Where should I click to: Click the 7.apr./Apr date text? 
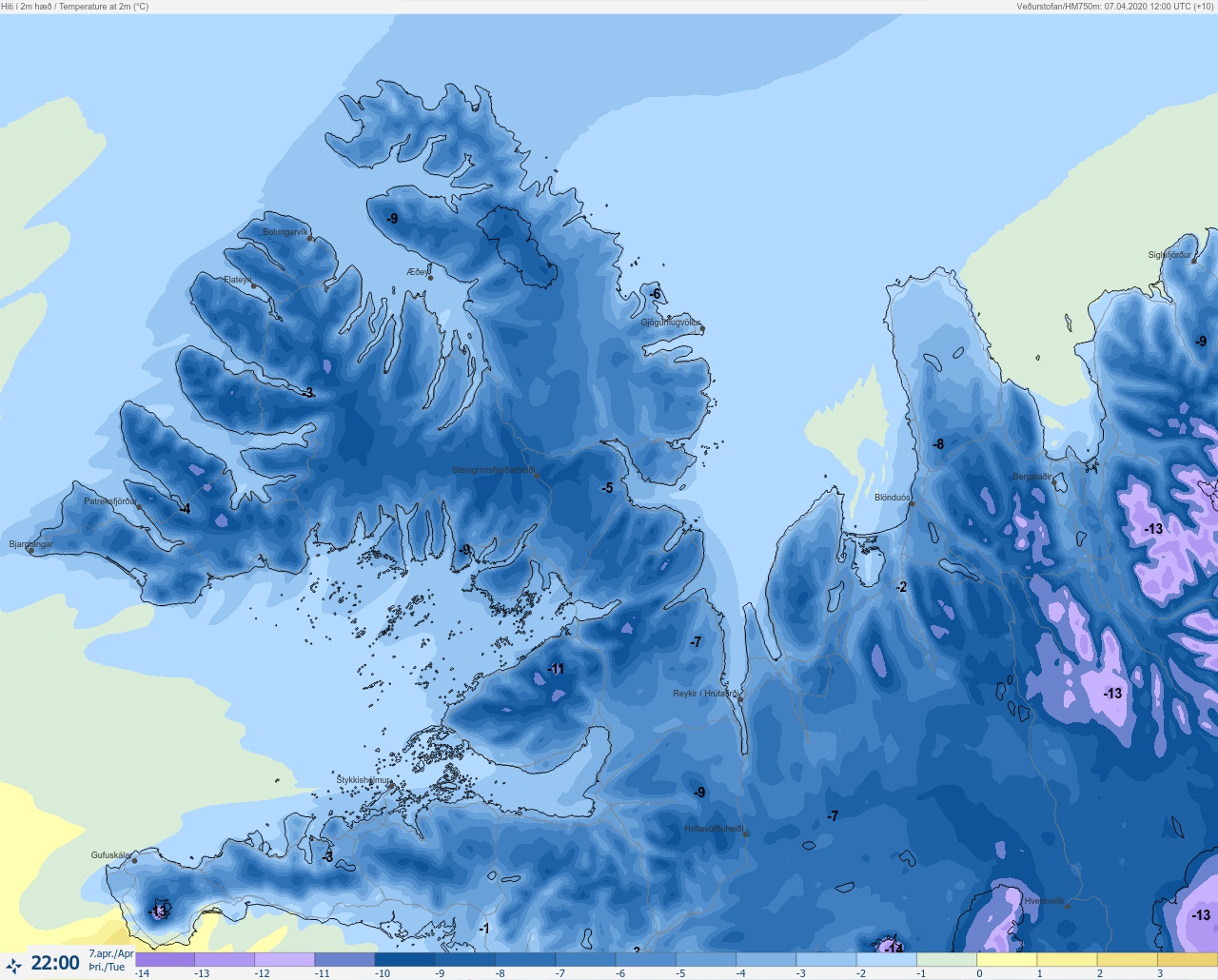(x=111, y=954)
